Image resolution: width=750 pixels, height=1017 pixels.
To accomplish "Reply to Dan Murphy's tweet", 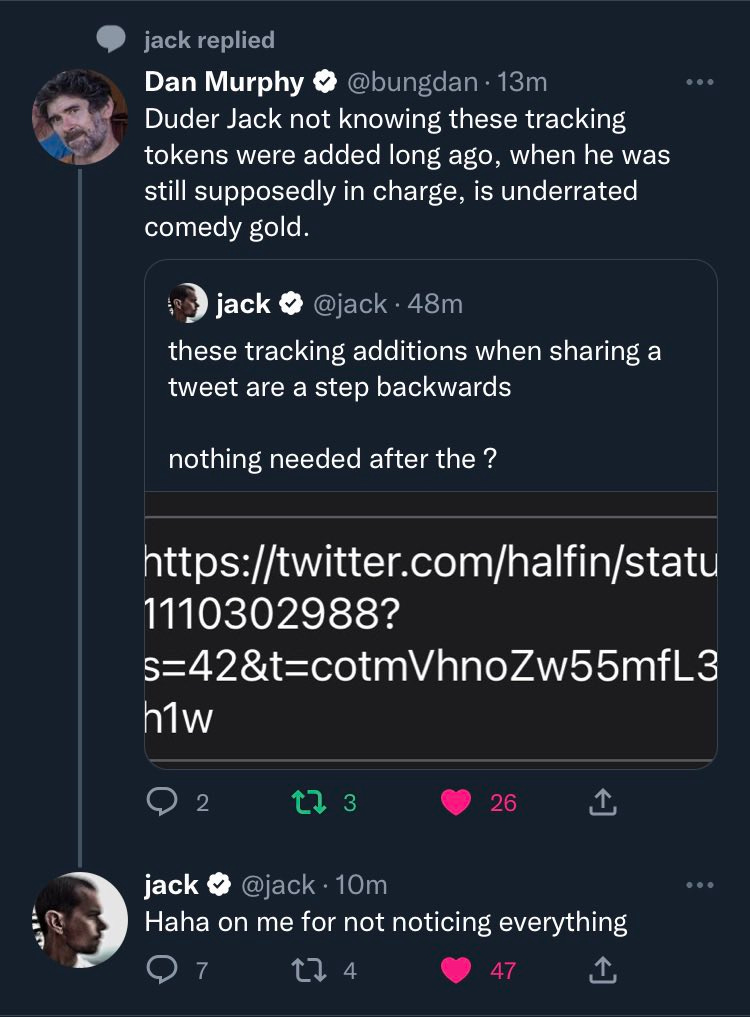I will pos(160,802).
